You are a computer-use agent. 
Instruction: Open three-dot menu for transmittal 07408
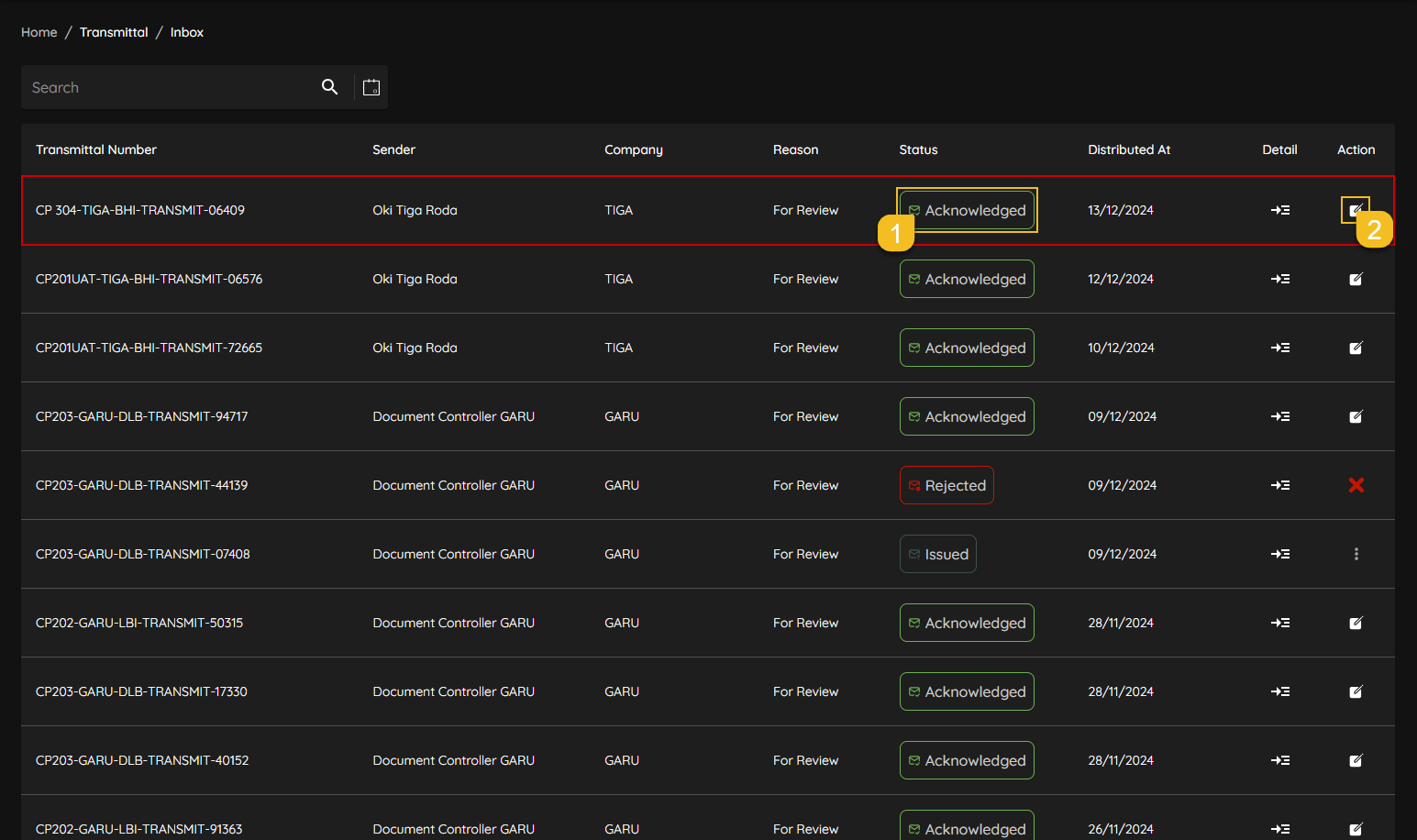pos(1356,554)
